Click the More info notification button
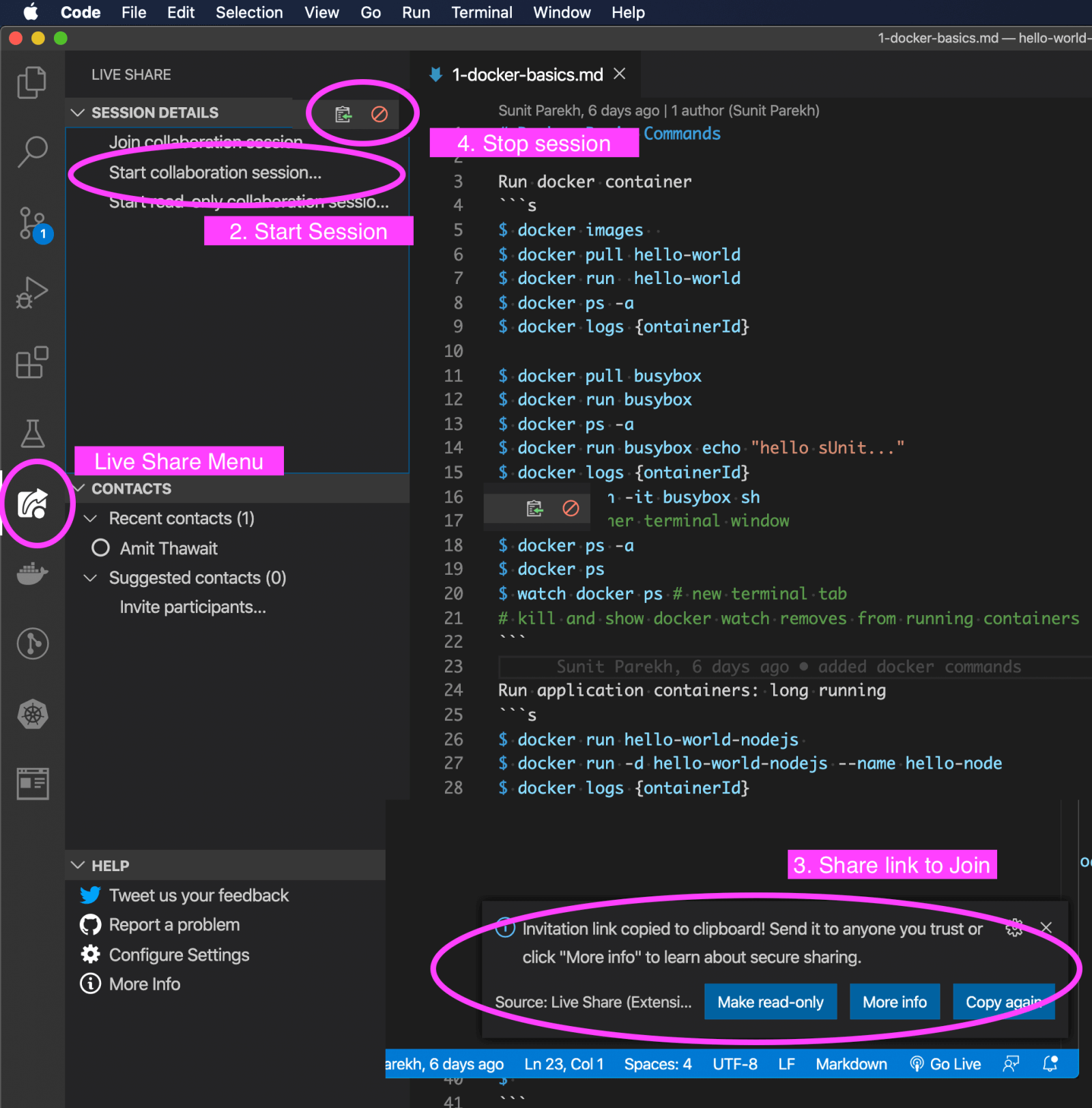This screenshot has height=1108, width=1092. tap(895, 1002)
